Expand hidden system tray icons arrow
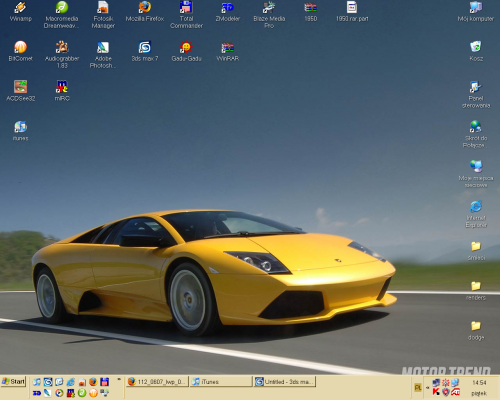500x400 pixels. tap(428, 388)
